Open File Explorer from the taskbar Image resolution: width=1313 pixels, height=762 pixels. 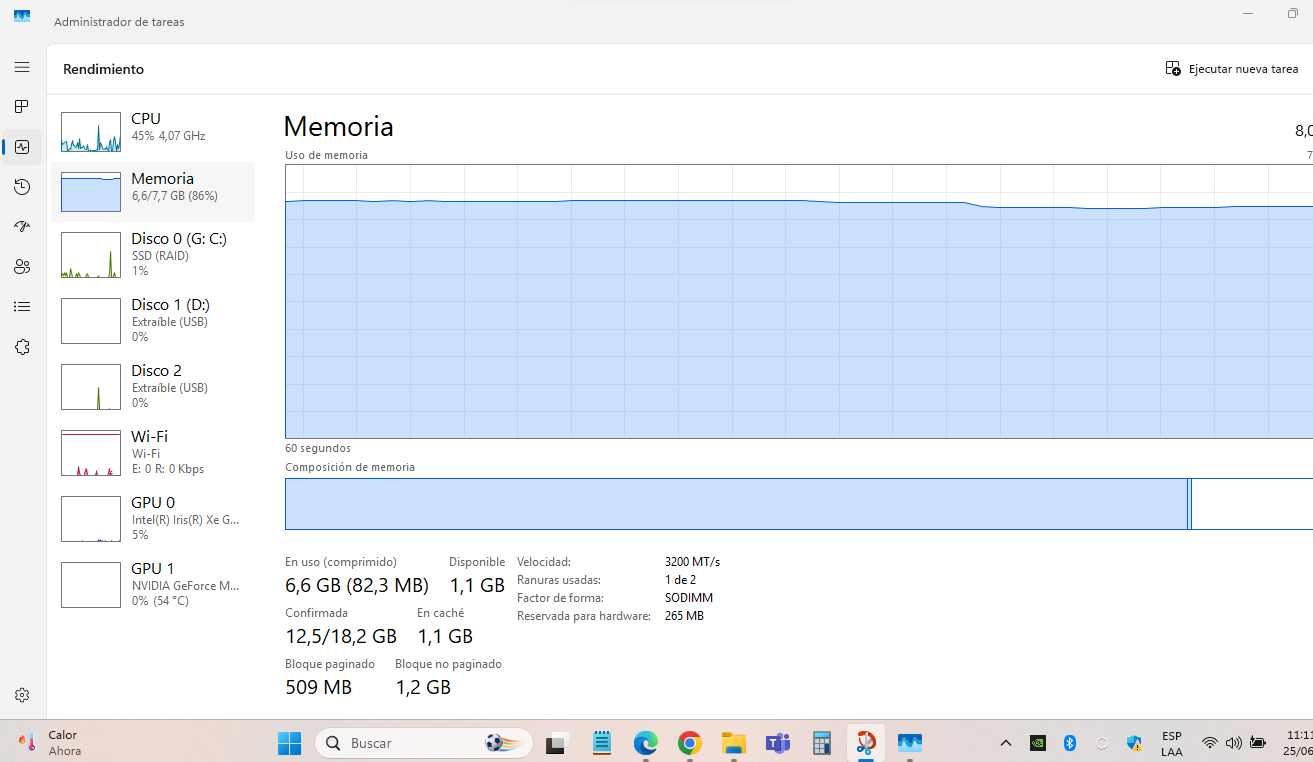[734, 743]
